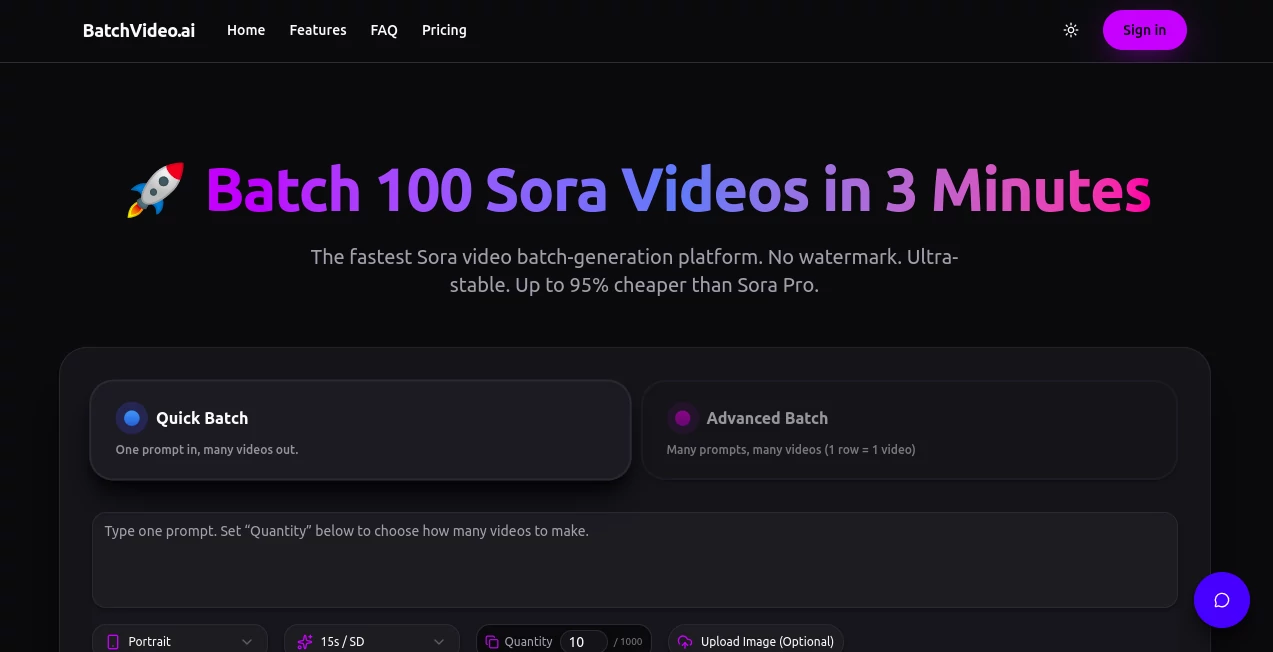This screenshot has width=1273, height=652.
Task: Select the Advanced Batch mode radio
Action: tap(682, 417)
